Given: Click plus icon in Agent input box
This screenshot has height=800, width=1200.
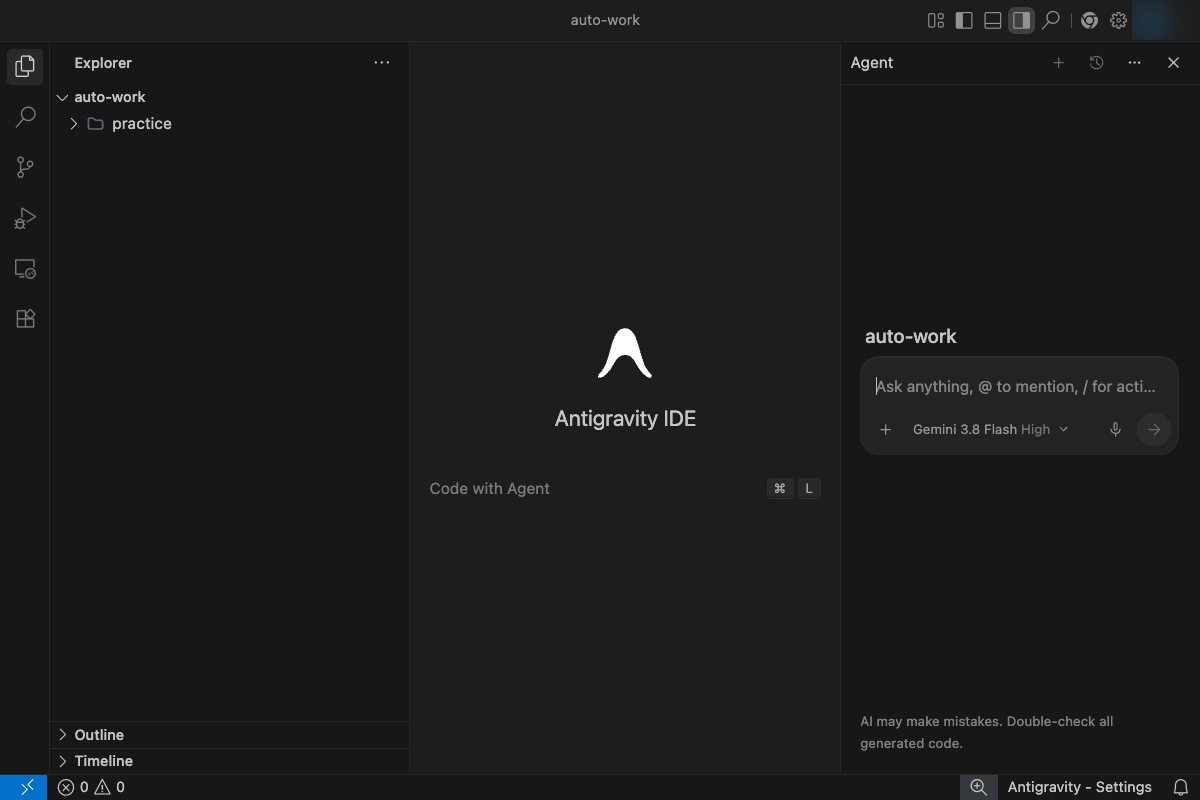Looking at the screenshot, I should 885,430.
